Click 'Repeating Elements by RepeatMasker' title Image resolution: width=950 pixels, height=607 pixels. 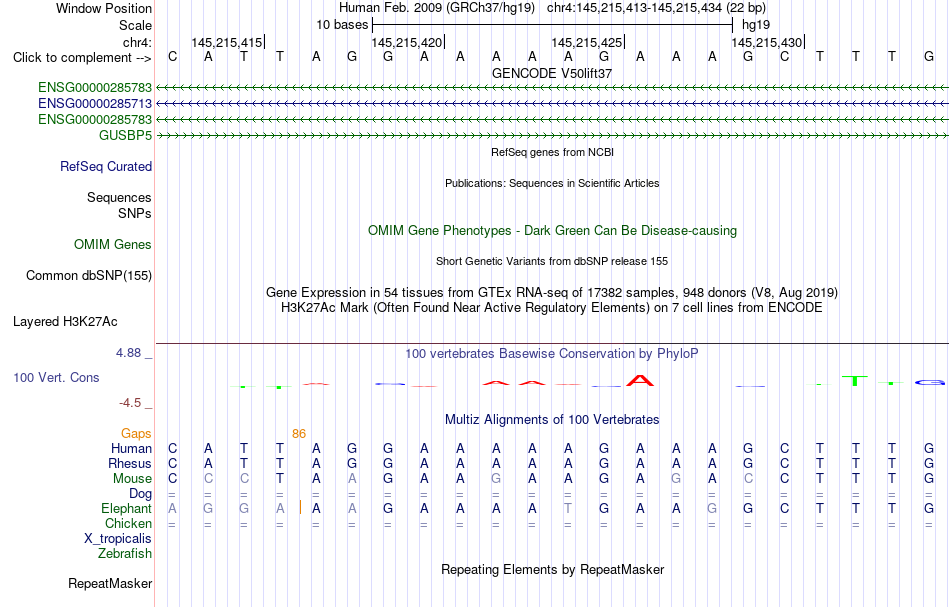(552, 570)
